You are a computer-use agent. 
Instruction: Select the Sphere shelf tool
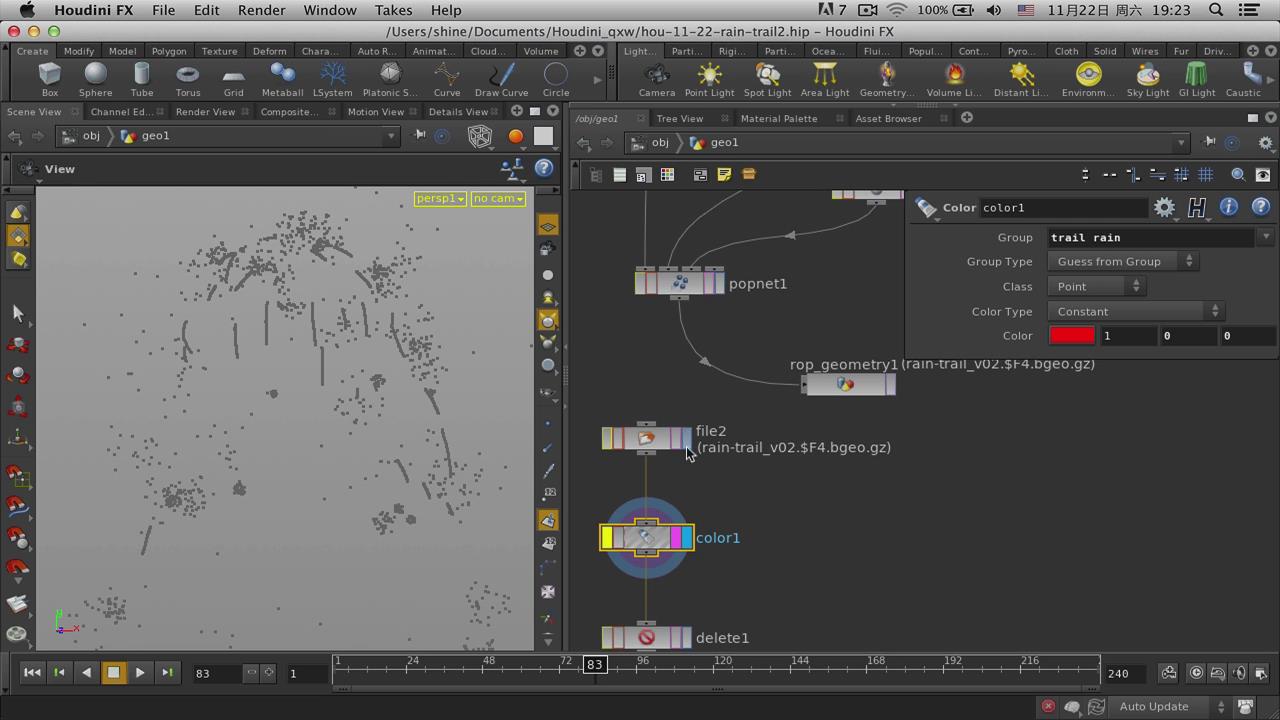point(96,78)
